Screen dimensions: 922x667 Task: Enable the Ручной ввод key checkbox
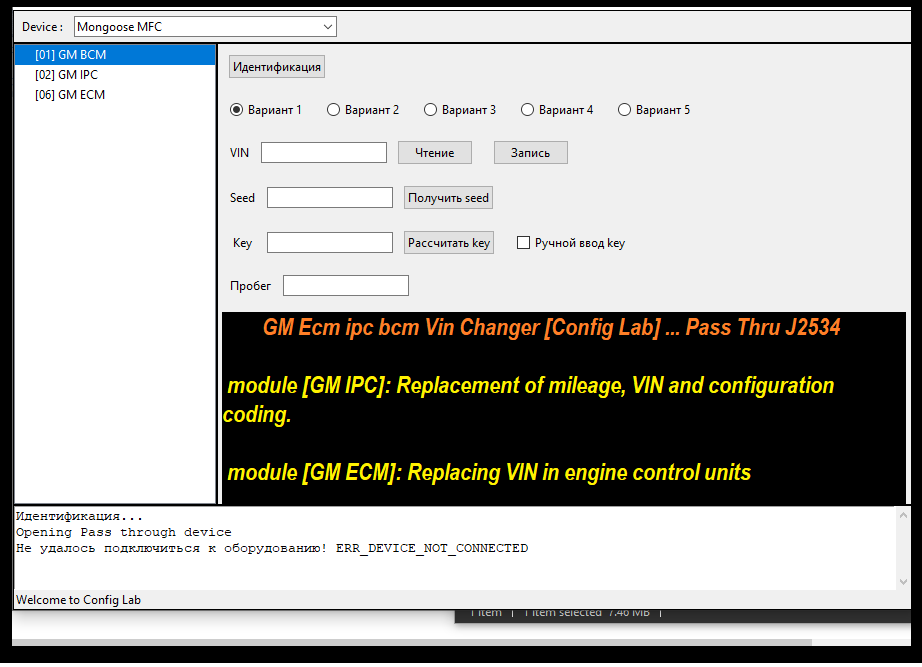(x=523, y=242)
